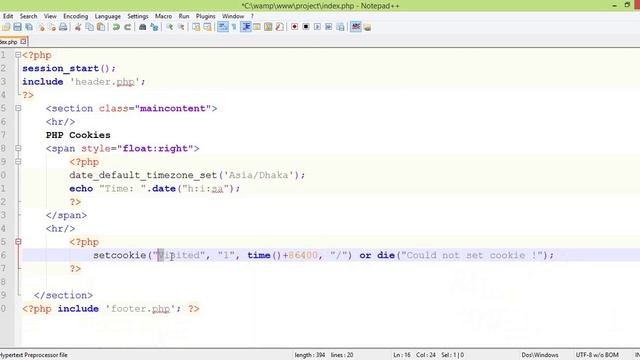This screenshot has width=640, height=360.
Task: Open the Encoding menu
Action: pos(76,16)
